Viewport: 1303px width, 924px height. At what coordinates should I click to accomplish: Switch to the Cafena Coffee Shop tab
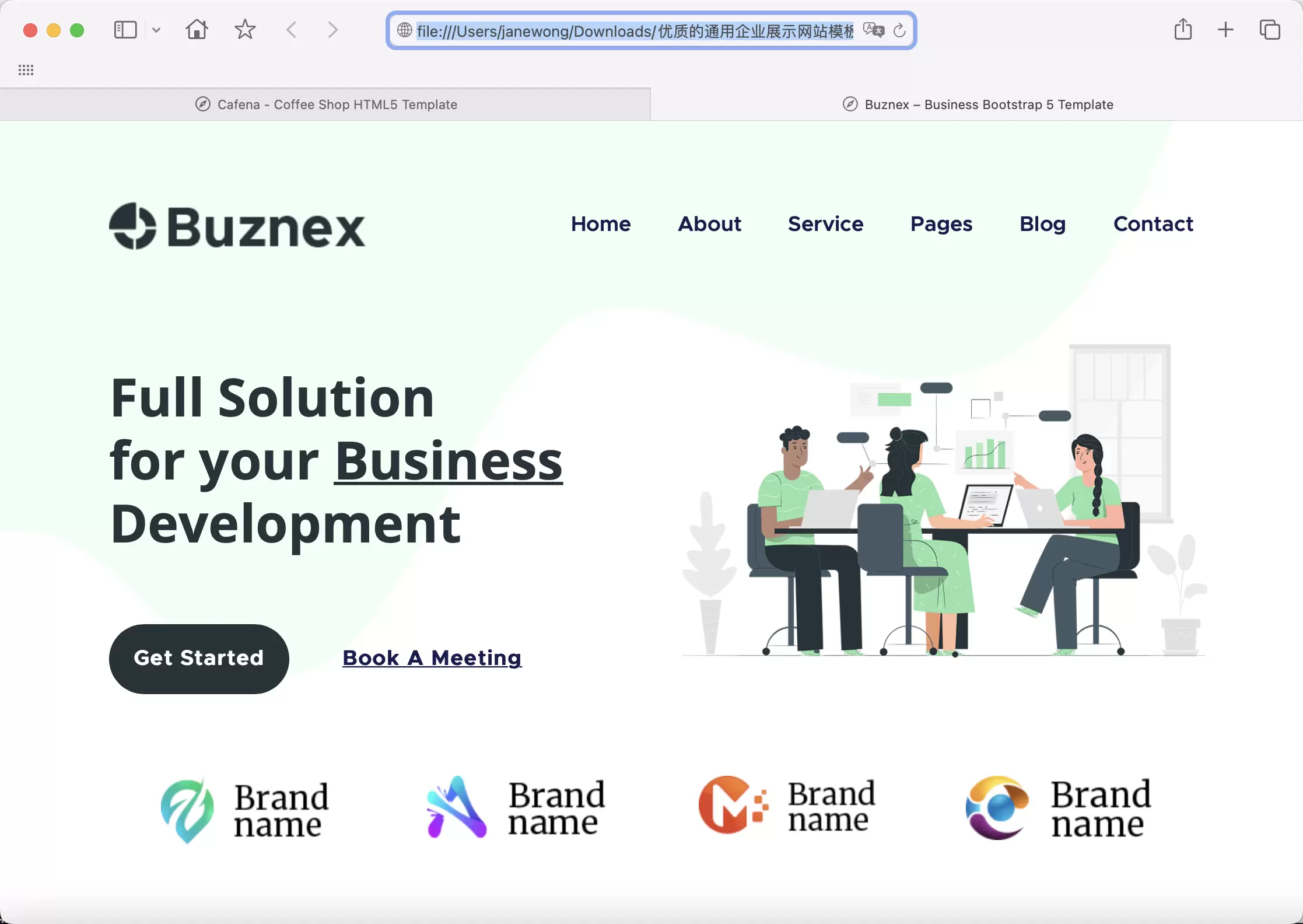326,104
